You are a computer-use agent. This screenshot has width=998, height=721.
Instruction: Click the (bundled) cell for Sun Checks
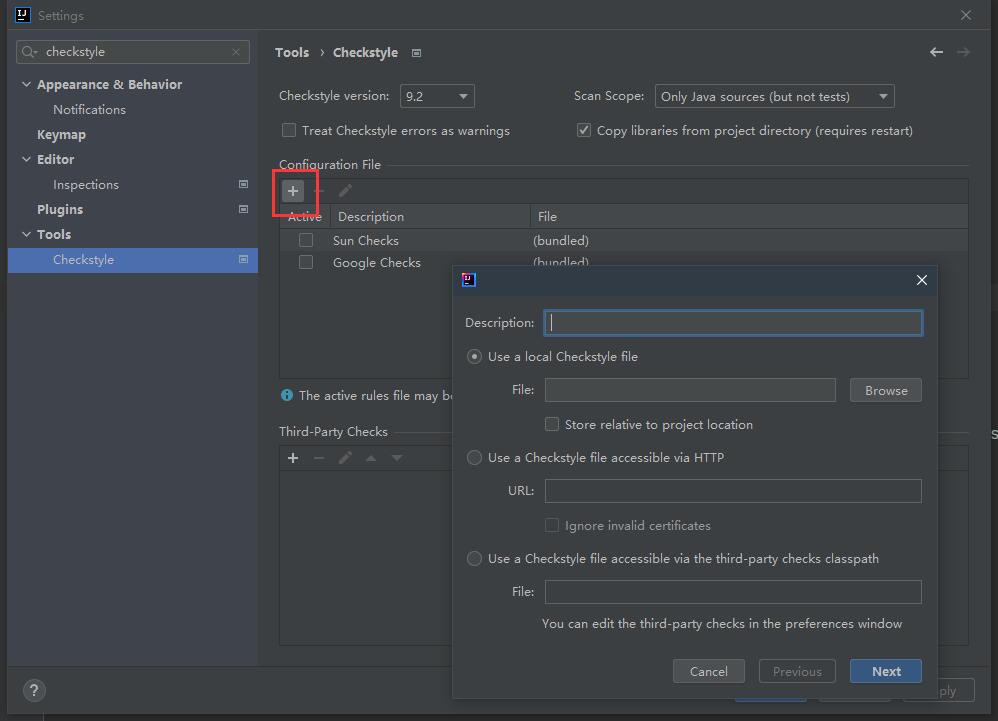pyautogui.click(x=561, y=241)
